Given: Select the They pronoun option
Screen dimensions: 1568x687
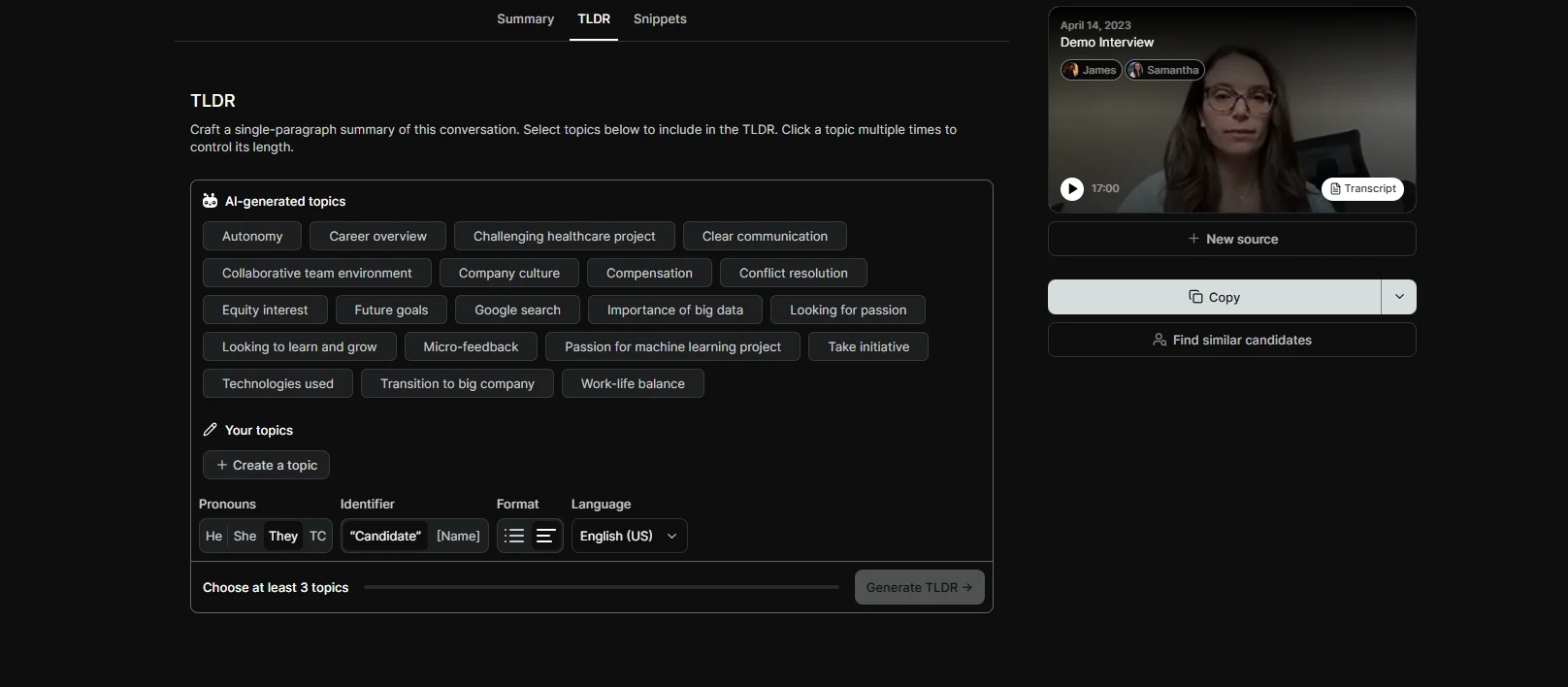Looking at the screenshot, I should (x=283, y=536).
